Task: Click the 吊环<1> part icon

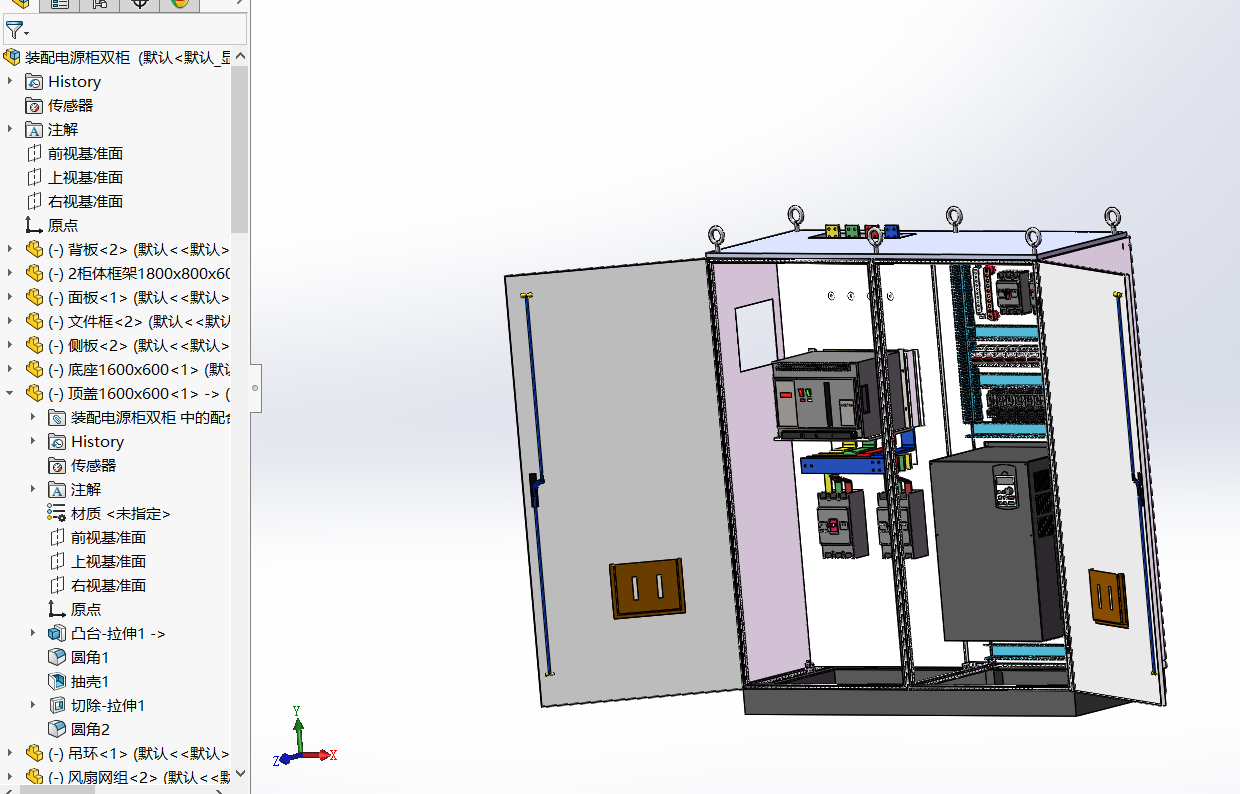Action: [x=35, y=753]
